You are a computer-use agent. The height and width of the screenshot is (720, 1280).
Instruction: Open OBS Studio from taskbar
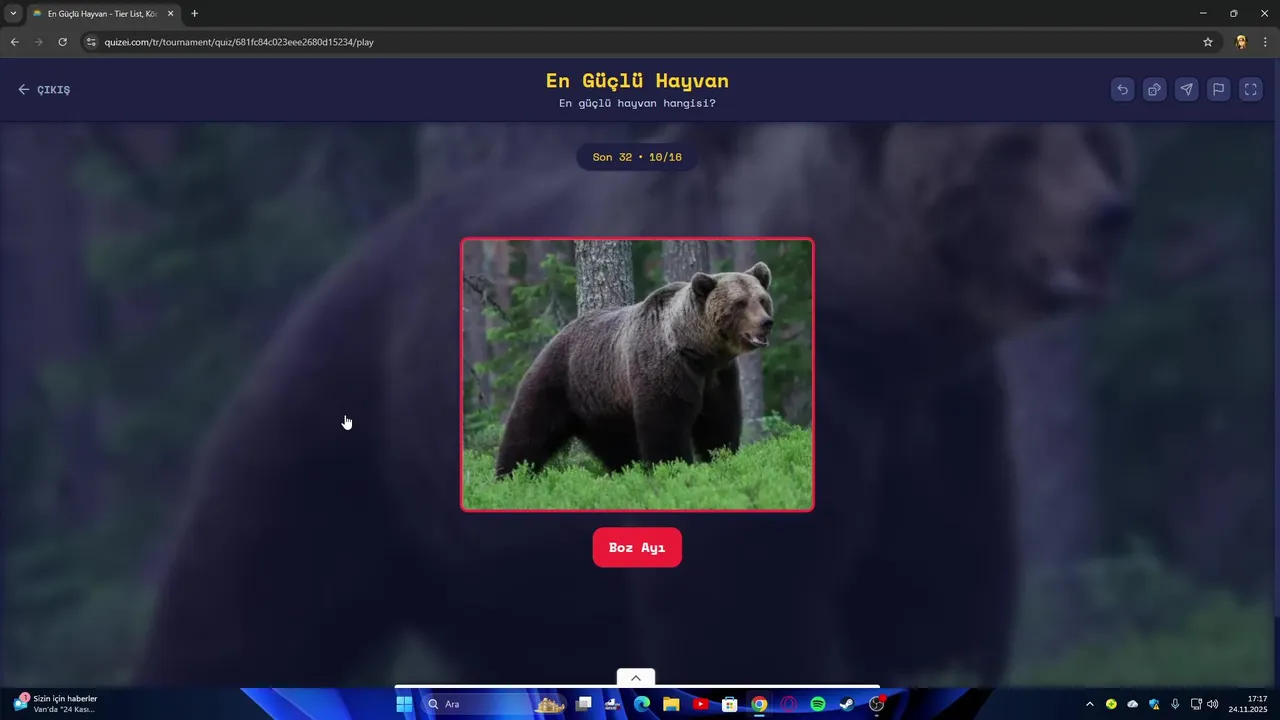click(877, 704)
